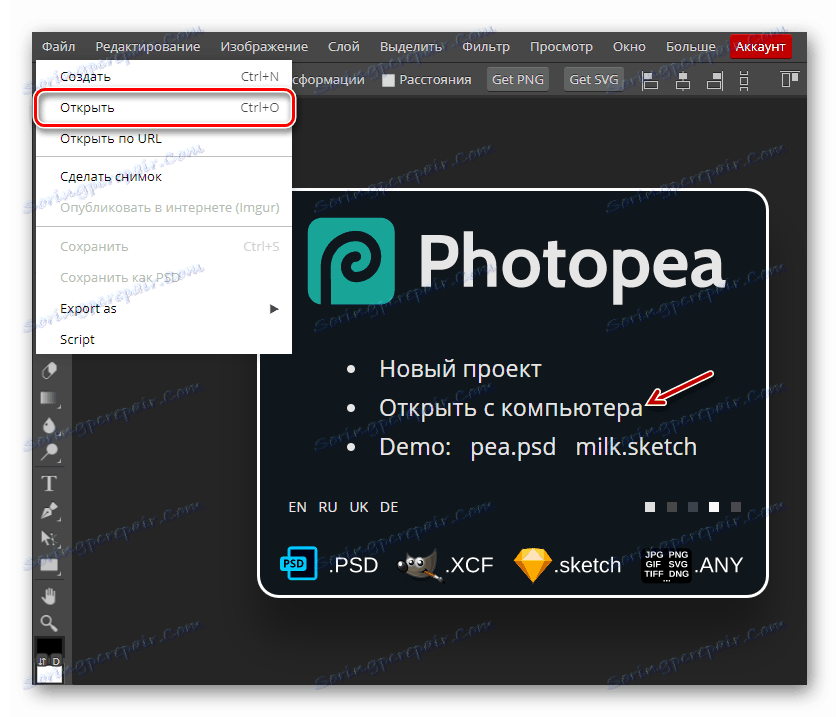Select the Hand tool
Viewport: 839px width, 717px height.
pyautogui.click(x=49, y=596)
